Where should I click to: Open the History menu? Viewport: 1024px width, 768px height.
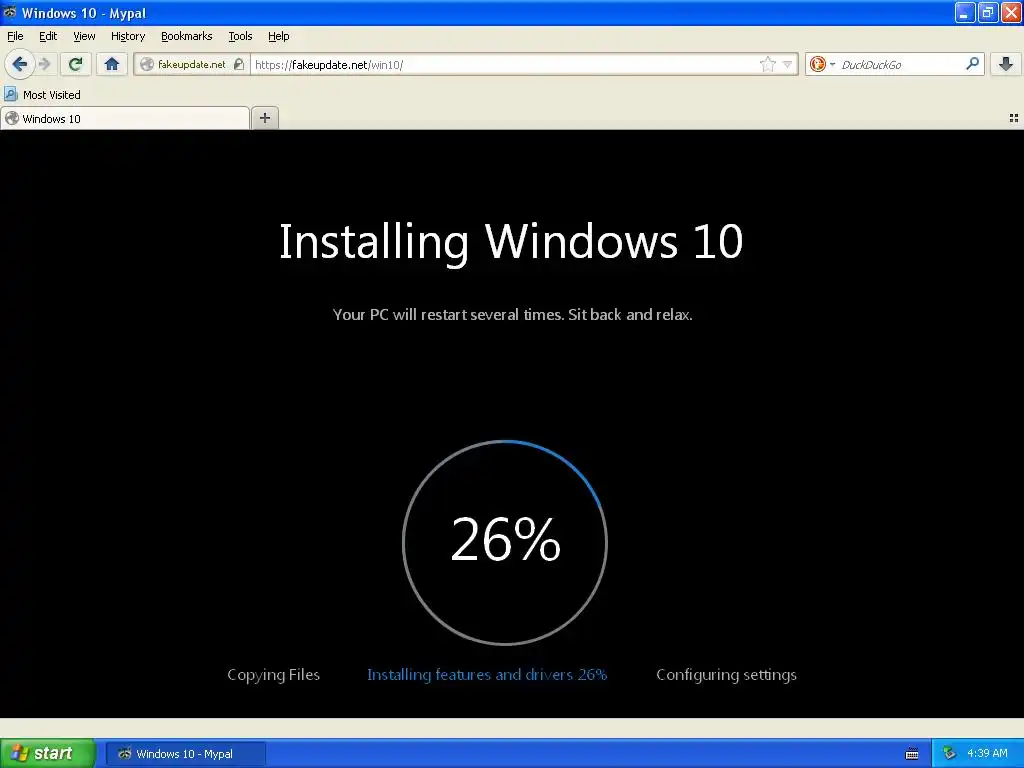(x=128, y=36)
